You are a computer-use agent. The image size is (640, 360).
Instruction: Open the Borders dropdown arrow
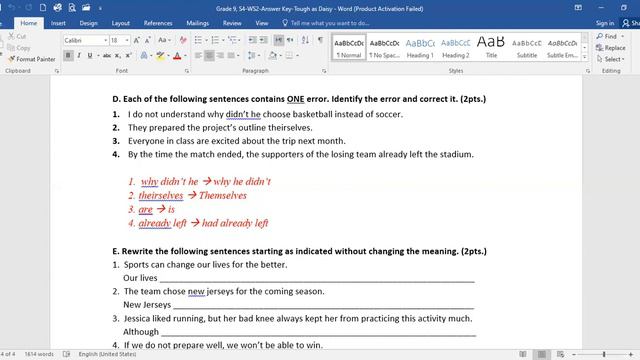tap(297, 56)
